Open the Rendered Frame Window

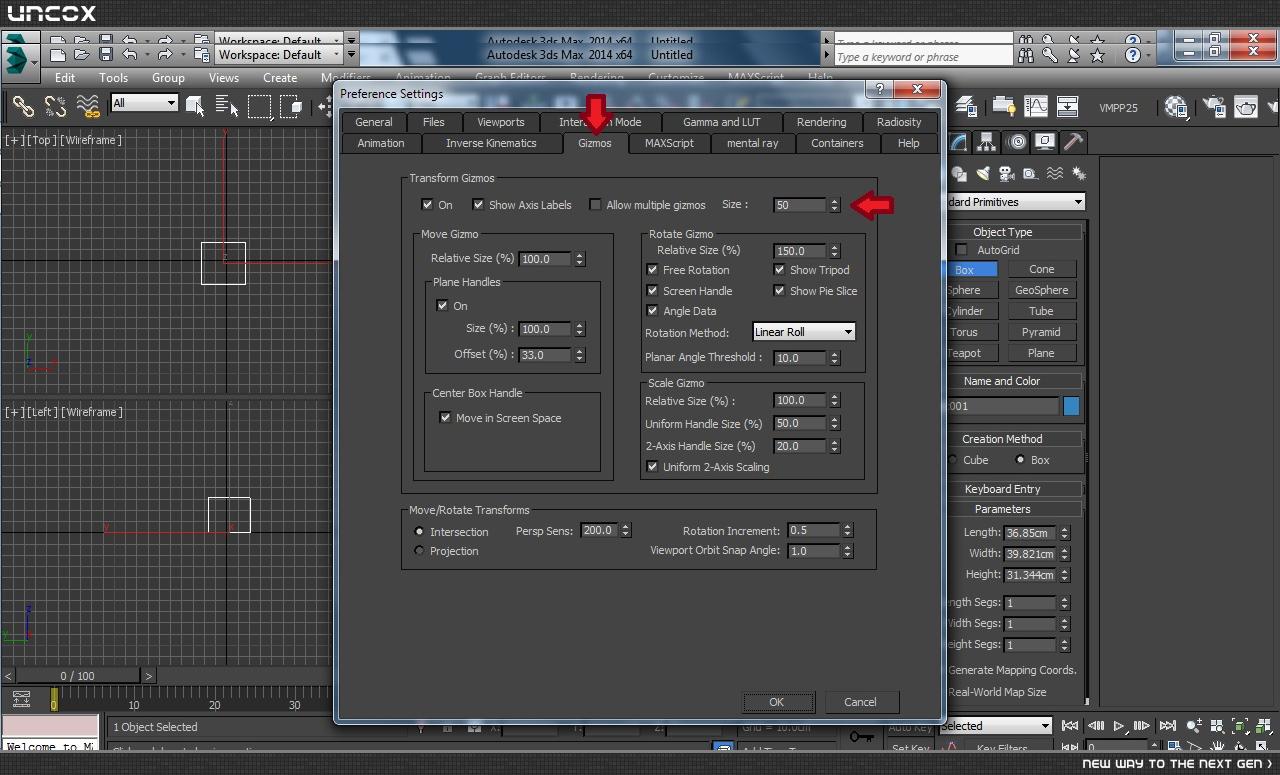[x=1246, y=106]
